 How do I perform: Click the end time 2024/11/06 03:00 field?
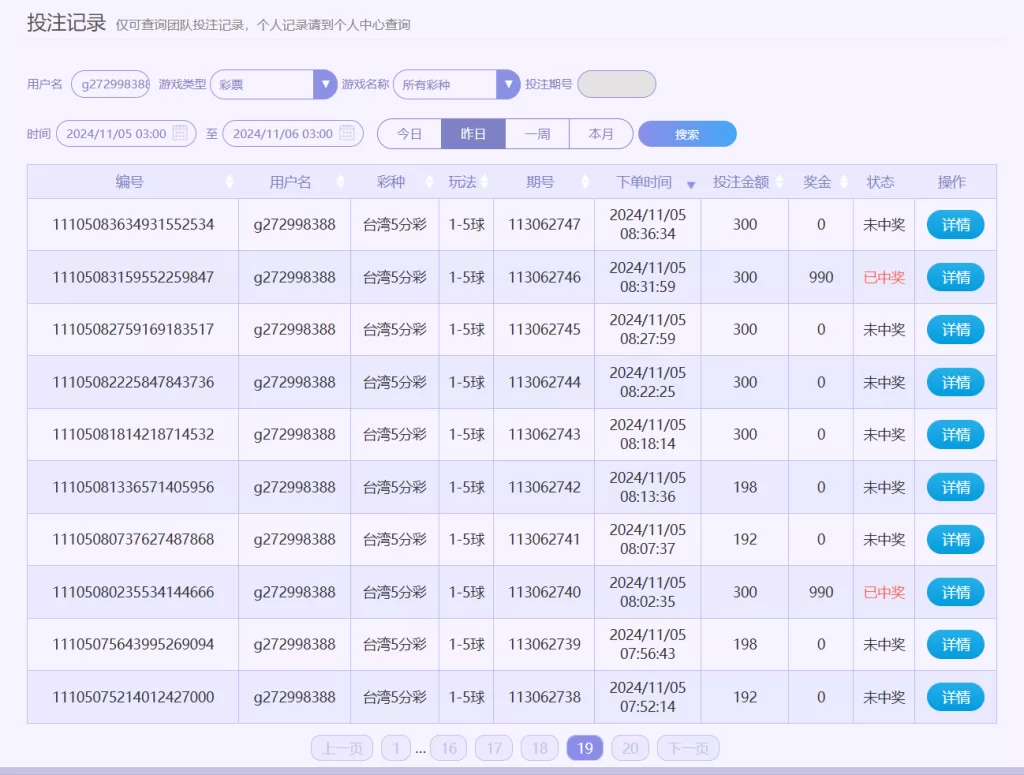(x=293, y=134)
